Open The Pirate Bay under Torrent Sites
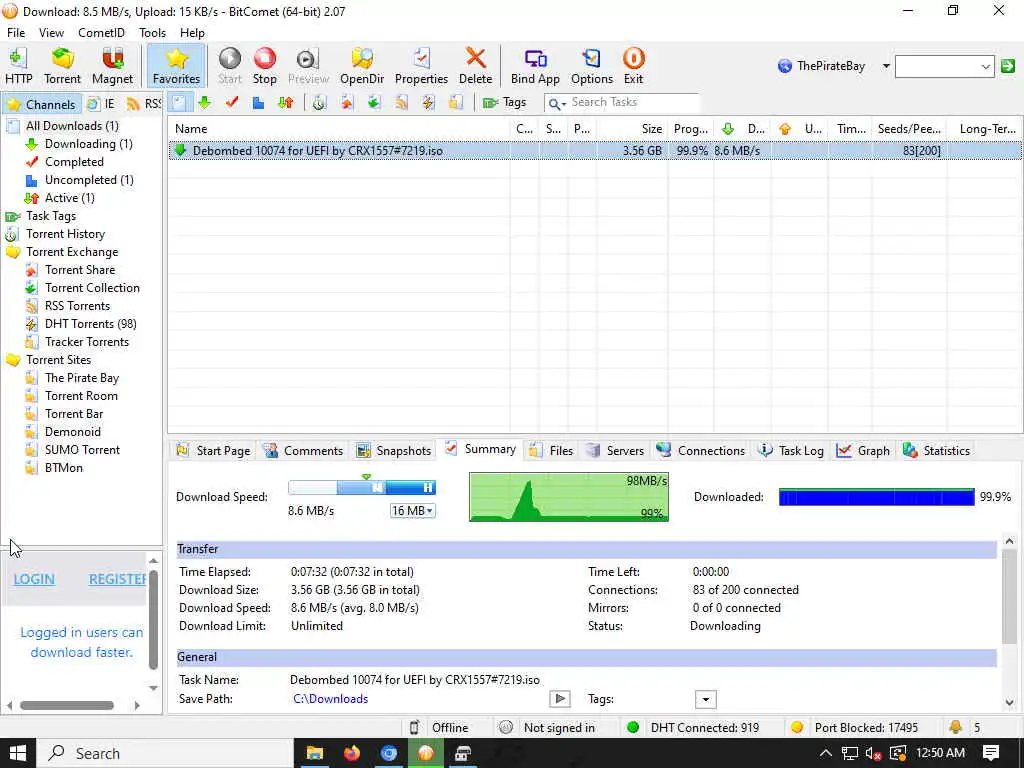 click(x=82, y=378)
